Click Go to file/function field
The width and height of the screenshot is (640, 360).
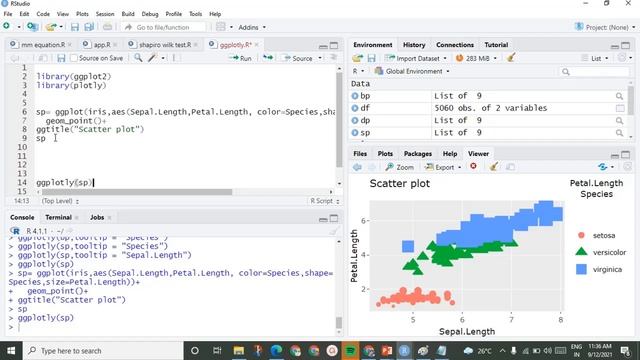[x=163, y=27]
